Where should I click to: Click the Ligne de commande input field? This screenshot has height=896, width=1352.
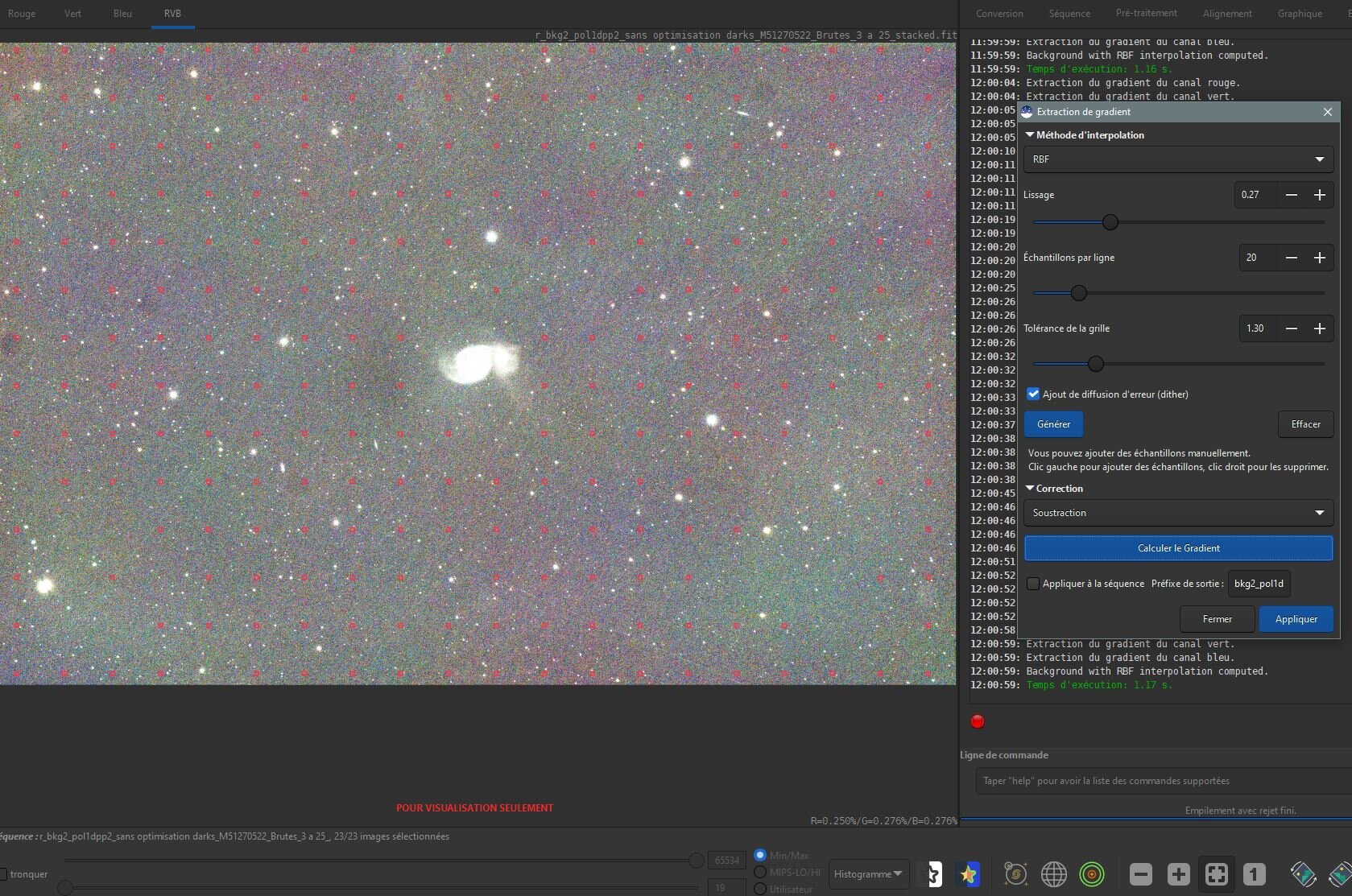[1164, 781]
